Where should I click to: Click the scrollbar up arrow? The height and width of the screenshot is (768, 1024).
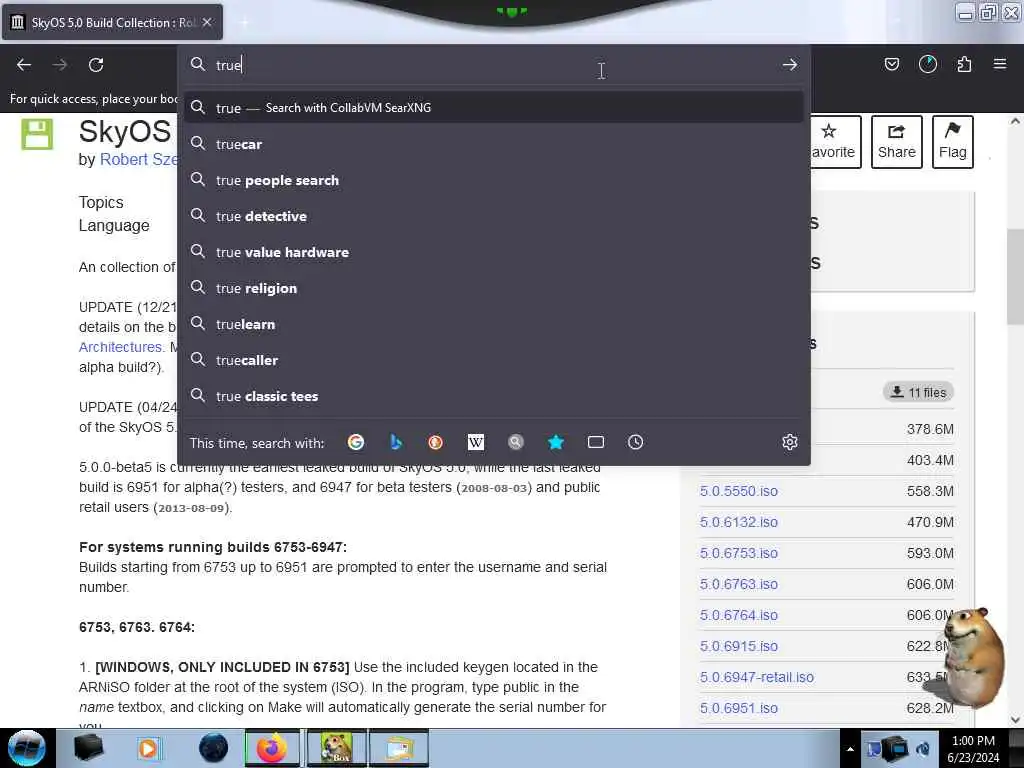(x=1015, y=121)
